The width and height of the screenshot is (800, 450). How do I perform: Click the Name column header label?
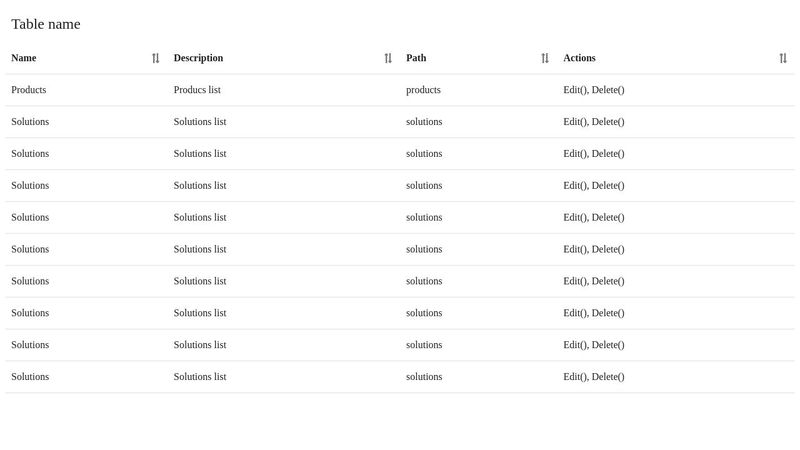24,58
